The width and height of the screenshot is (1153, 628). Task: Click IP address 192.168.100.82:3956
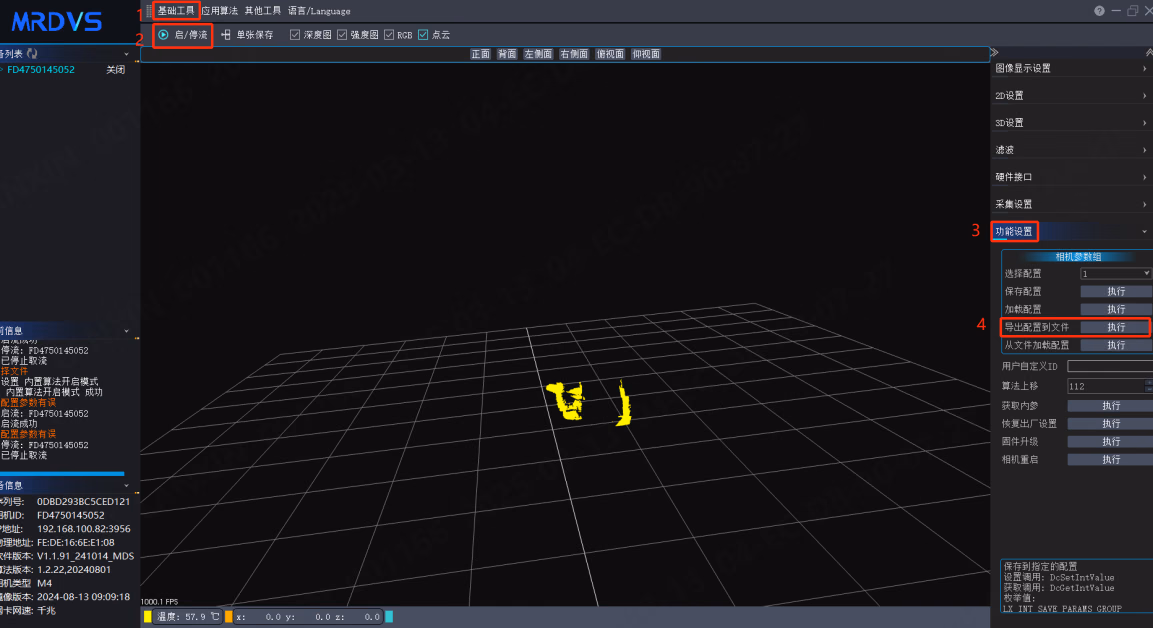click(84, 529)
